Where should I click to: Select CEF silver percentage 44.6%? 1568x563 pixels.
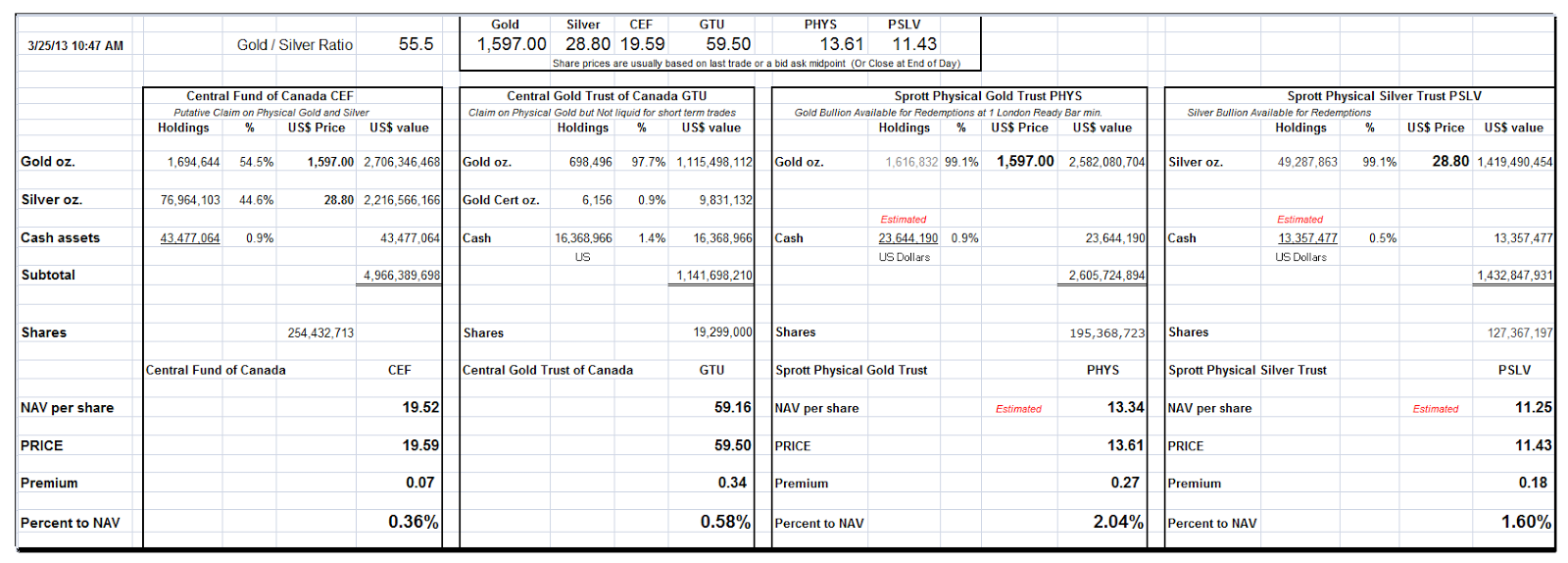click(257, 200)
